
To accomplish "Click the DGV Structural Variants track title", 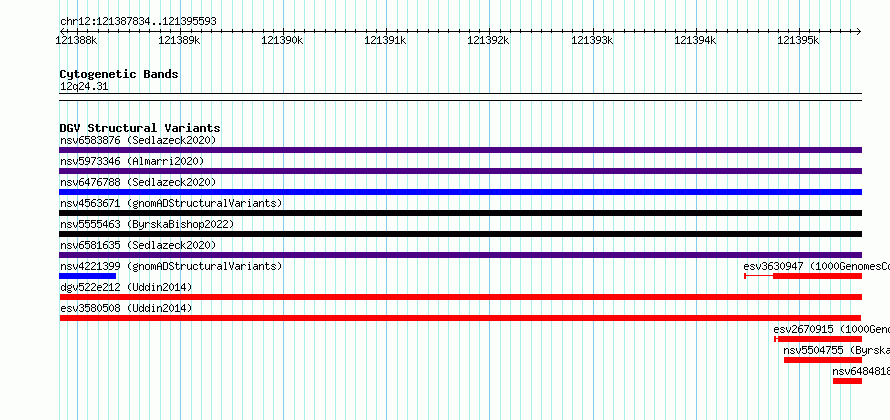I will tap(140, 128).
